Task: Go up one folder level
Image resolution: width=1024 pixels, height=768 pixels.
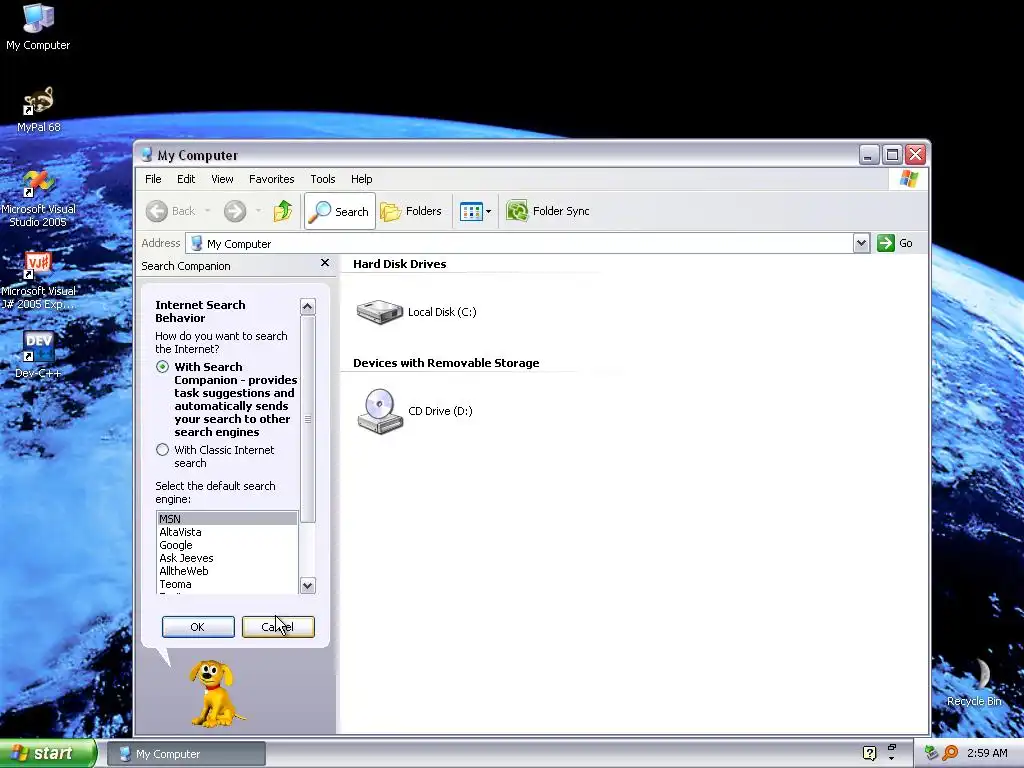Action: coord(283,211)
